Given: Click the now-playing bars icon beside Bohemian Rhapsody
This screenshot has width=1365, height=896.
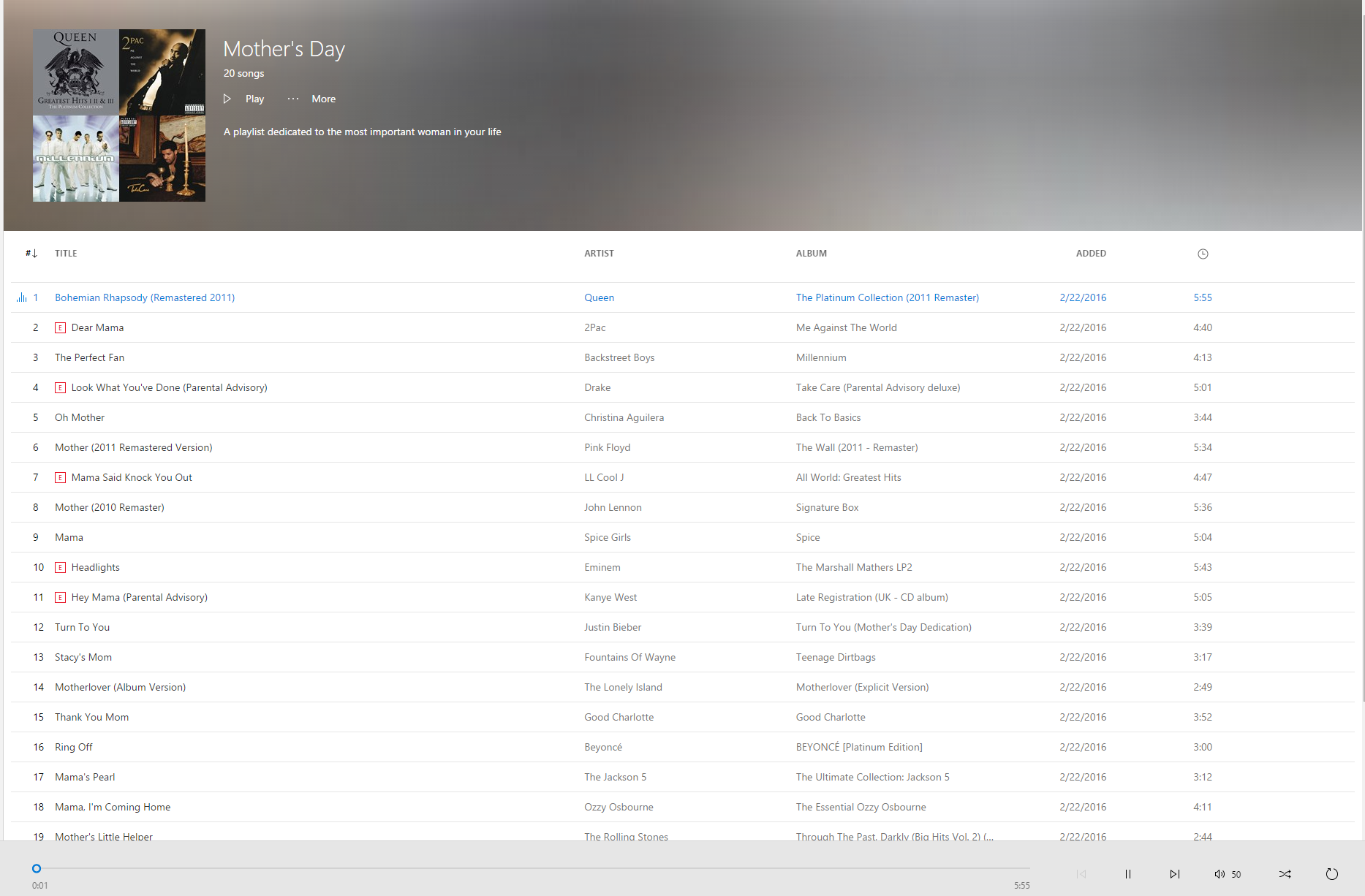Looking at the screenshot, I should (x=22, y=297).
